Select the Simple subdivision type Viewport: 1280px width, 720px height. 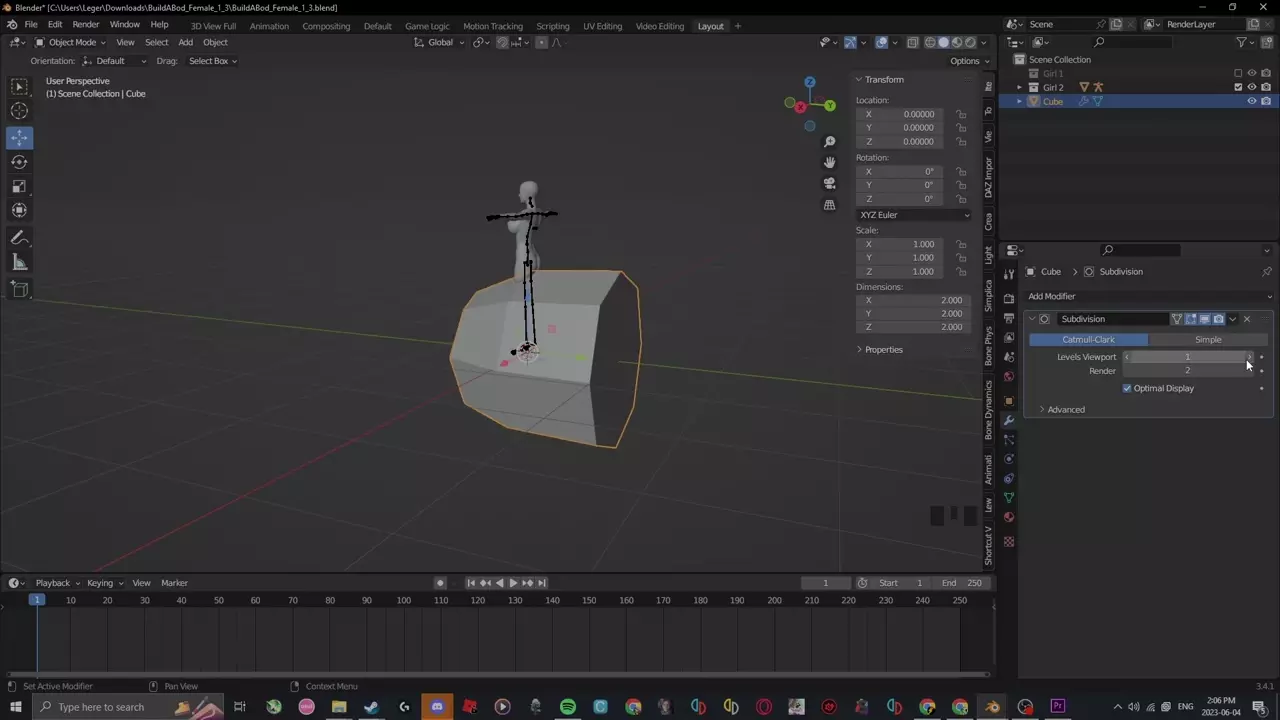1208,339
